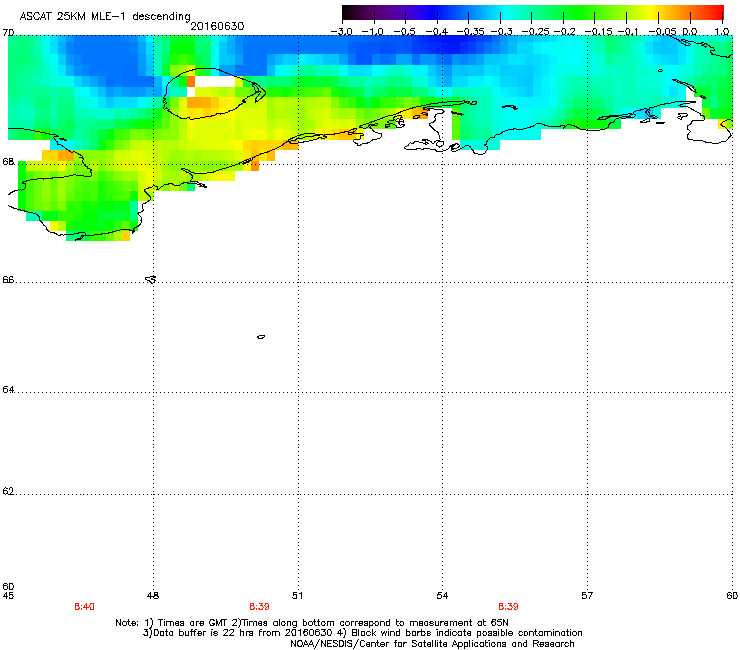This screenshot has width=740, height=650.
Task: Click the -0.25 color scale label
Action: click(x=535, y=32)
